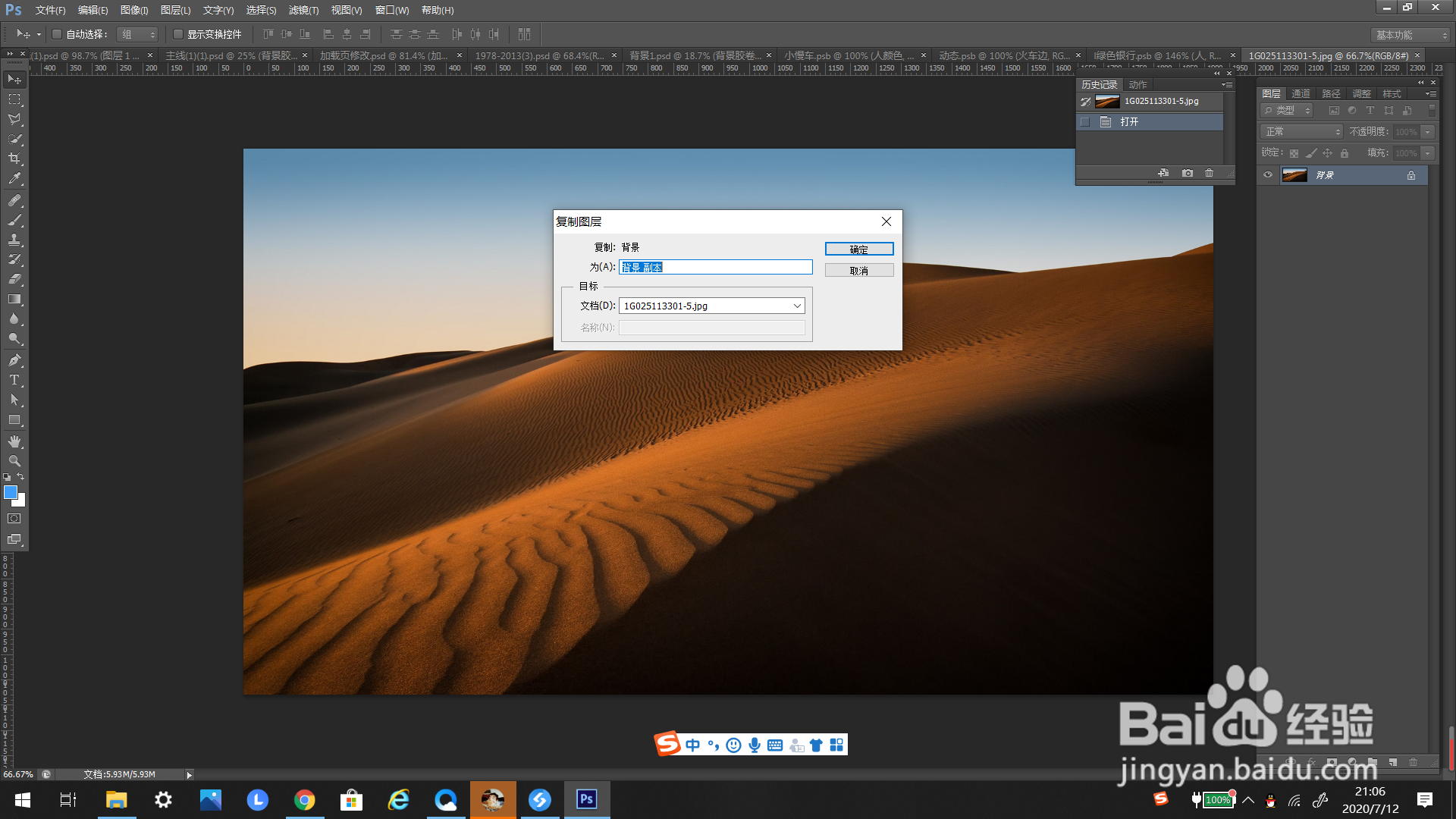Open the 滤镜 menu
The height and width of the screenshot is (819, 1456).
tap(303, 11)
